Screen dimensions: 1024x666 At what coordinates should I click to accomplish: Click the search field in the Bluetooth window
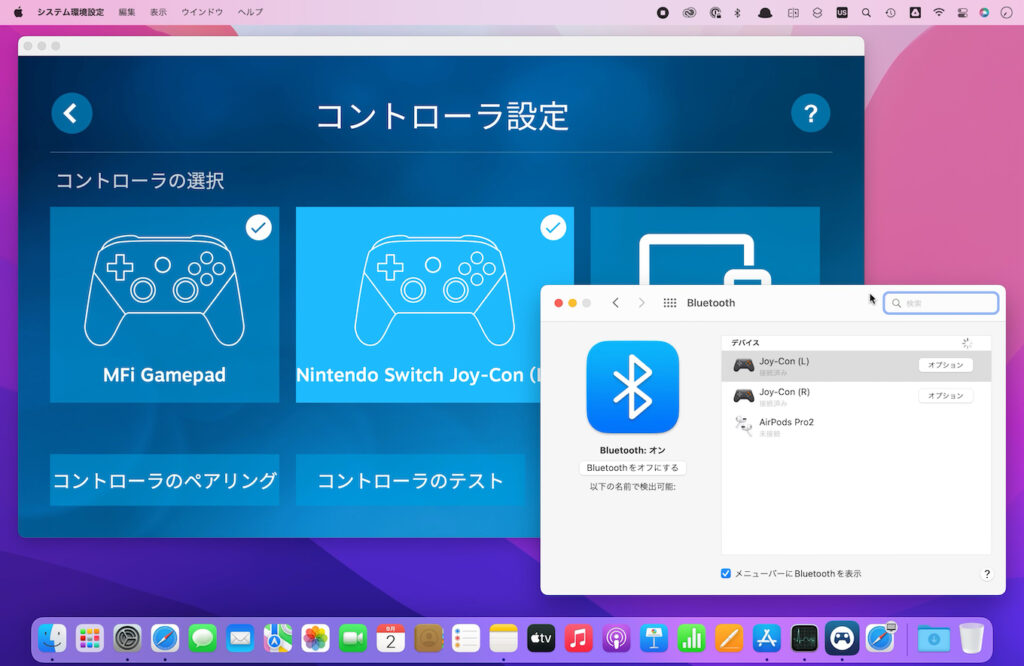(x=940, y=302)
